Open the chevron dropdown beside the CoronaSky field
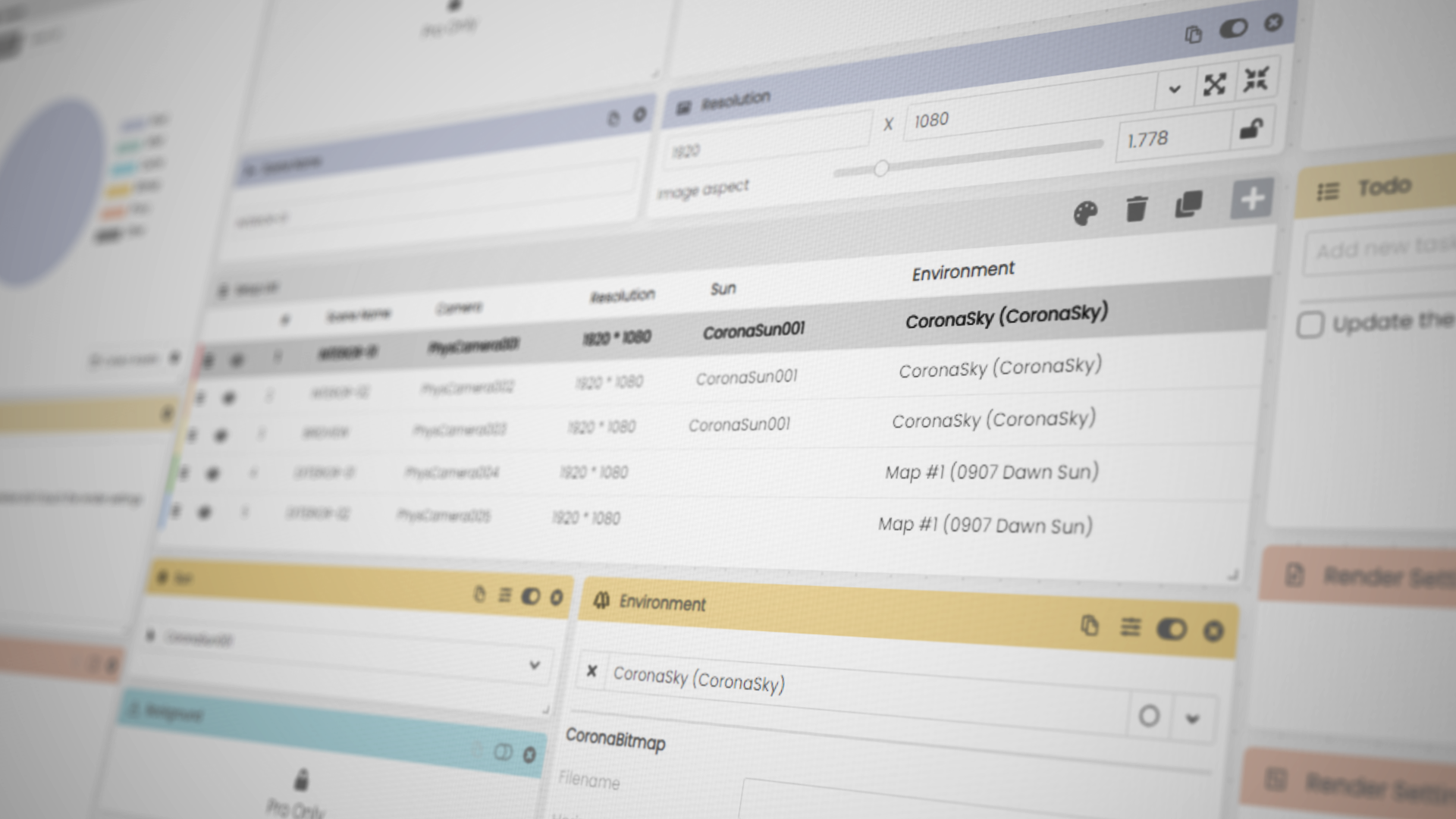 click(x=1192, y=718)
